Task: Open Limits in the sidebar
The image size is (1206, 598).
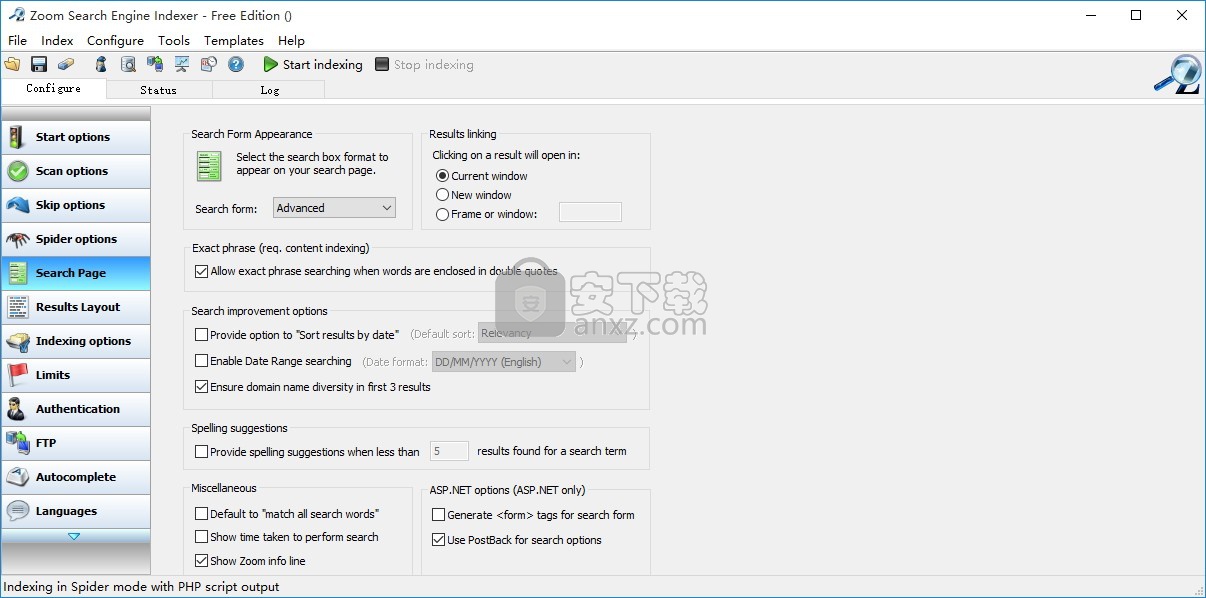Action: pyautogui.click(x=76, y=375)
